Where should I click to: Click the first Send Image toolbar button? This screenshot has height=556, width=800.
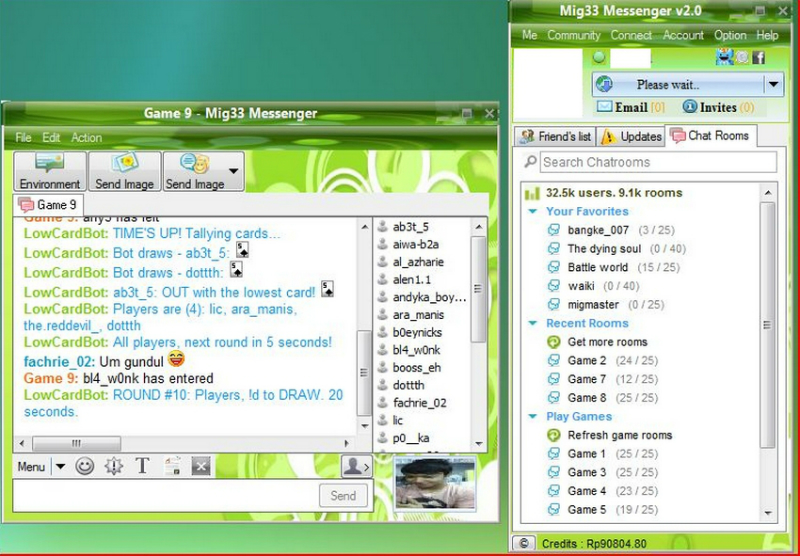tap(125, 171)
